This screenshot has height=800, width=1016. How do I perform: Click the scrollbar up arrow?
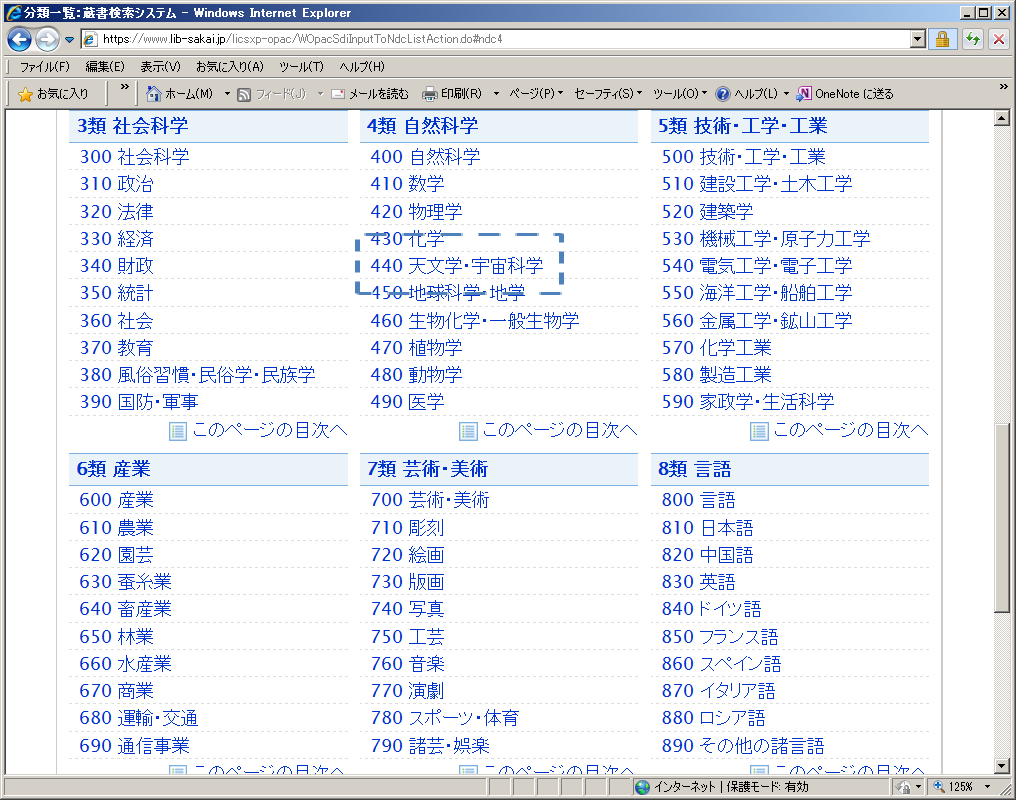click(x=1002, y=118)
